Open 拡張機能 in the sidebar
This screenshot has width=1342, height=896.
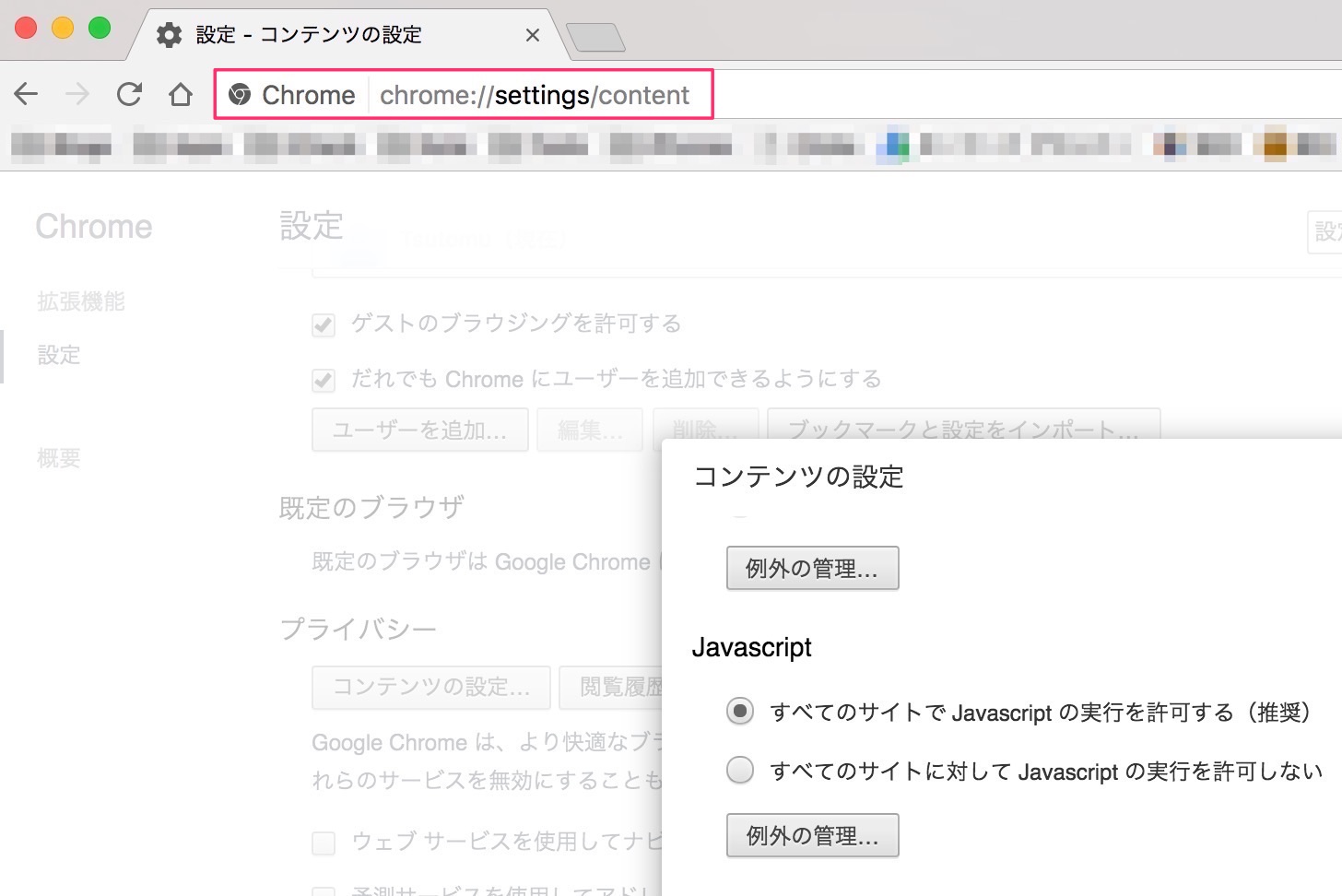[x=81, y=301]
